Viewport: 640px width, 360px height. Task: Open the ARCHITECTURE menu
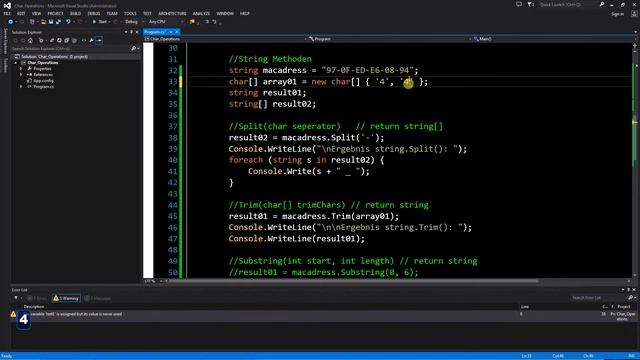(x=172, y=13)
